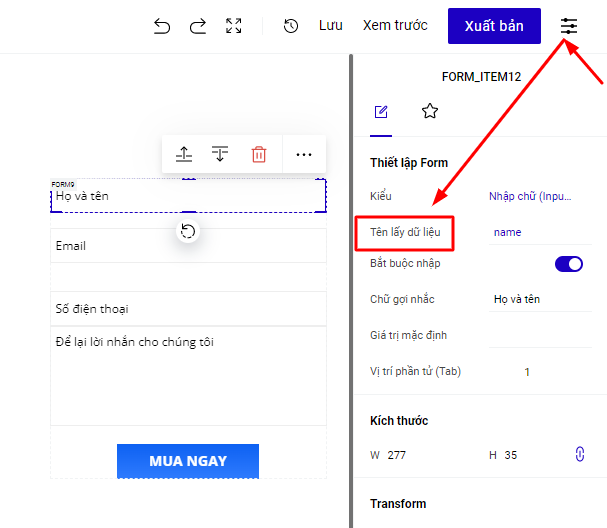Switch to the star tab
Image resolution: width=607 pixels, height=528 pixels.
tap(430, 111)
